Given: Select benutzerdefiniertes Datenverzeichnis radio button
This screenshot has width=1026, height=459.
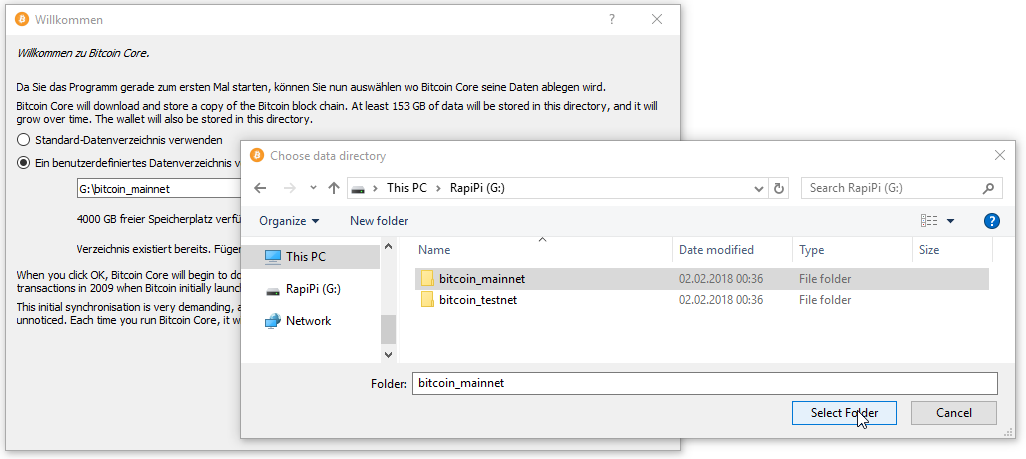Looking at the screenshot, I should click(x=24, y=162).
